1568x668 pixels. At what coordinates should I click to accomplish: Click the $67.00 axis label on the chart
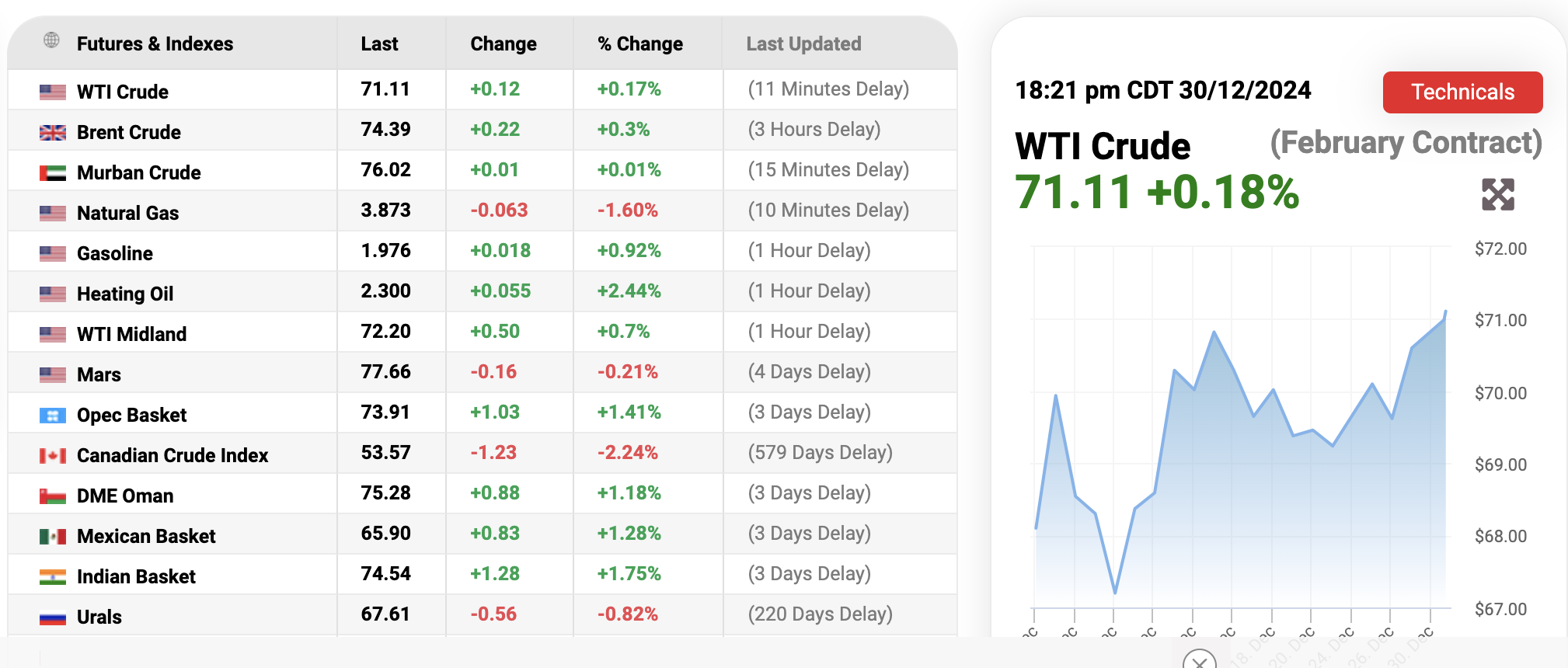(x=1500, y=610)
